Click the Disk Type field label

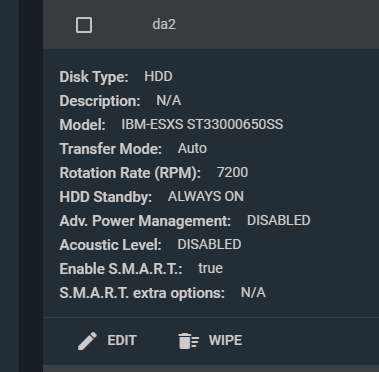pos(94,77)
